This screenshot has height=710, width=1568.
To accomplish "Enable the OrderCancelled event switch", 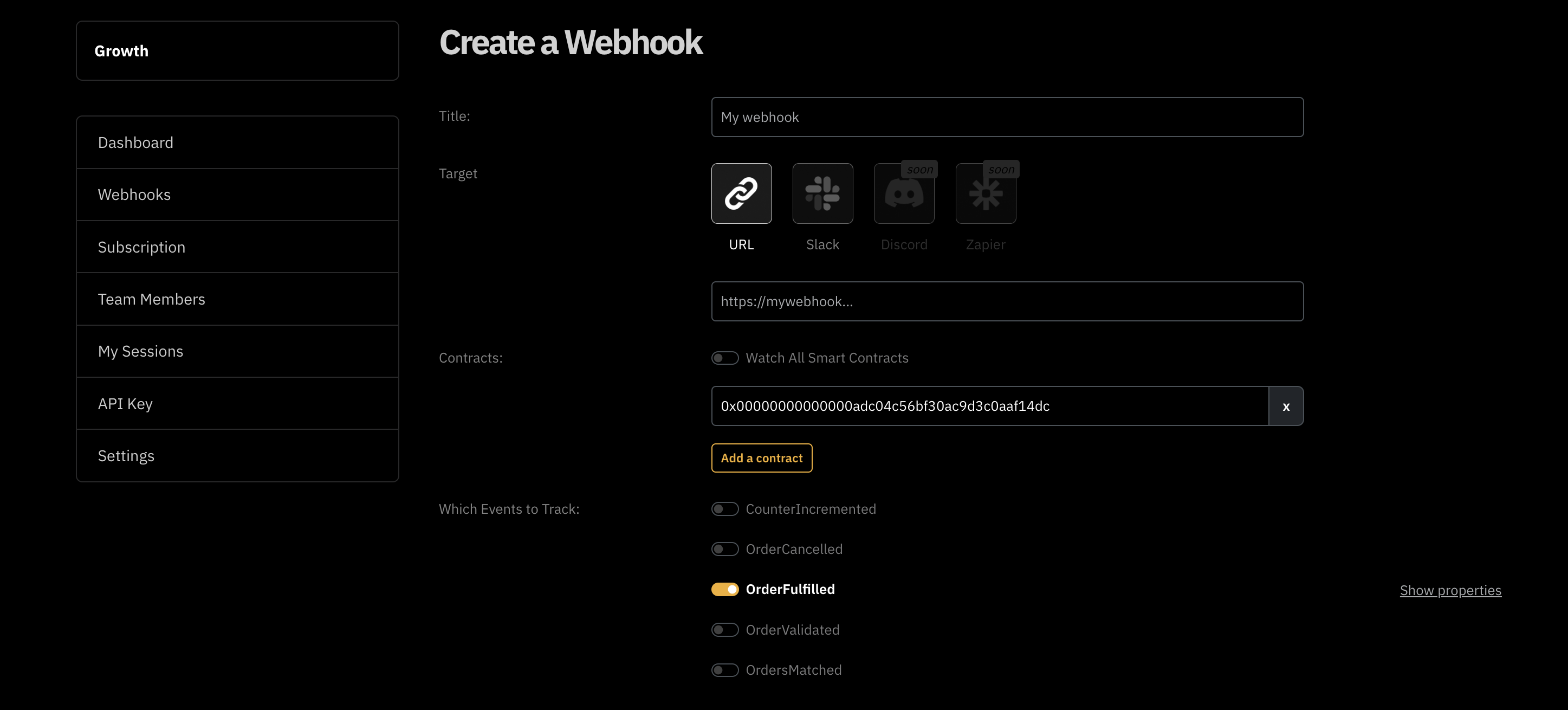I will point(724,549).
